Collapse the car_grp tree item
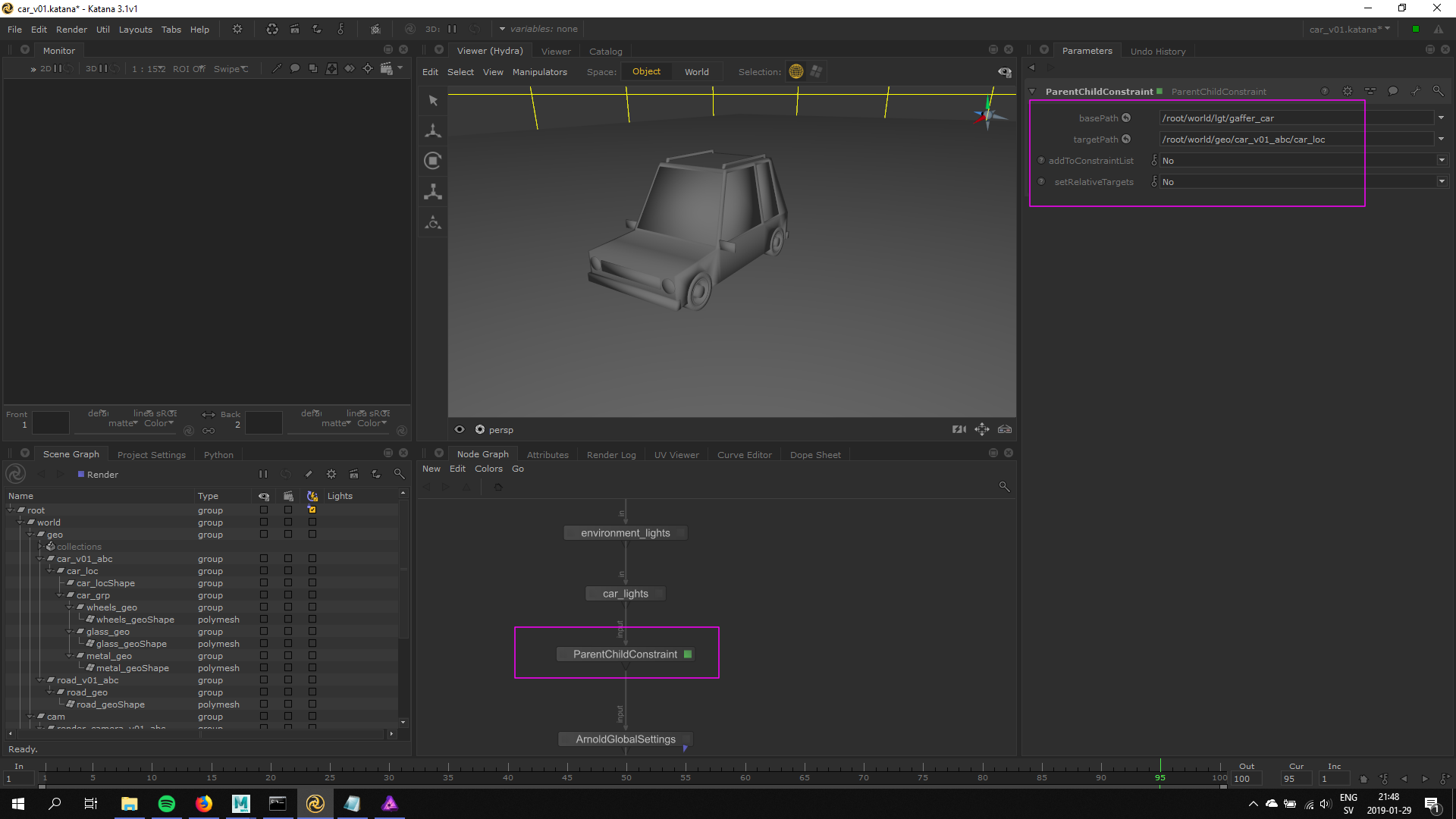The image size is (1456, 819). (61, 595)
